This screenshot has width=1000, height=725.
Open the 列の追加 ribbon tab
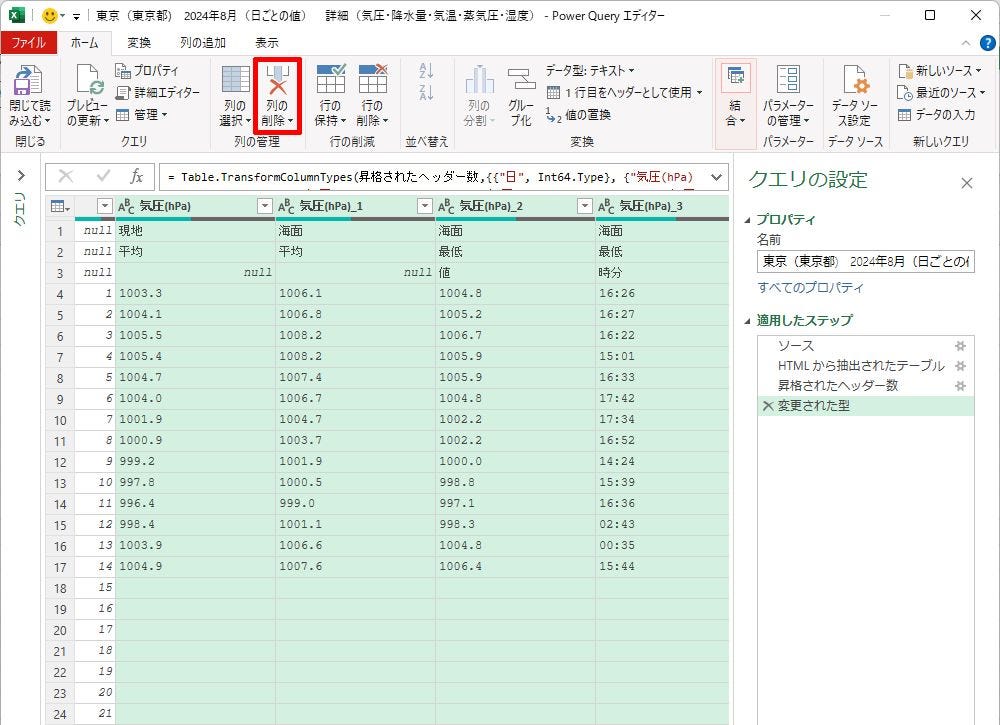tap(202, 43)
